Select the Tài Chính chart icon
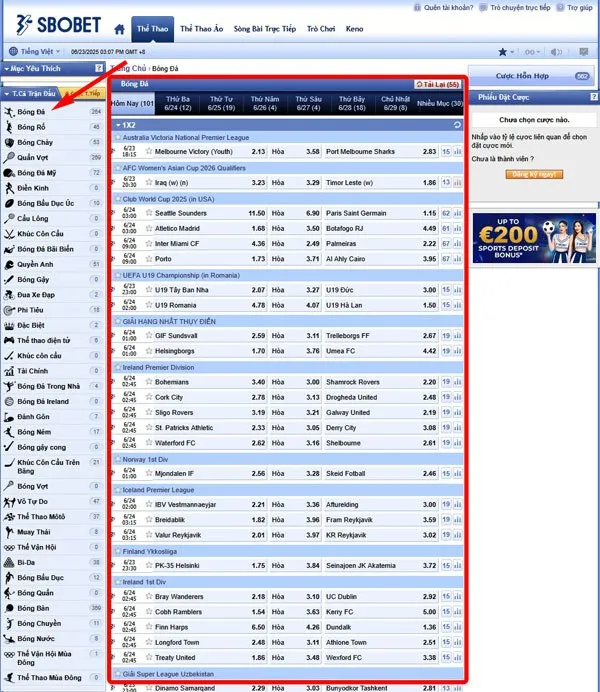 [x=9, y=371]
